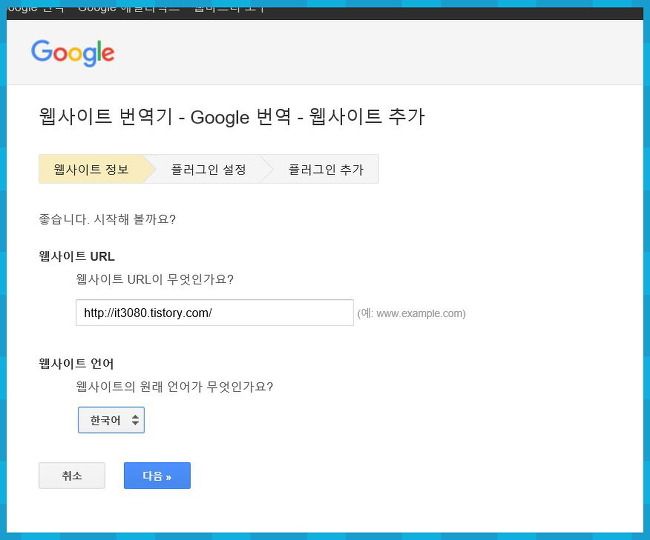
Task: Focus the website URL input field
Action: (x=215, y=312)
